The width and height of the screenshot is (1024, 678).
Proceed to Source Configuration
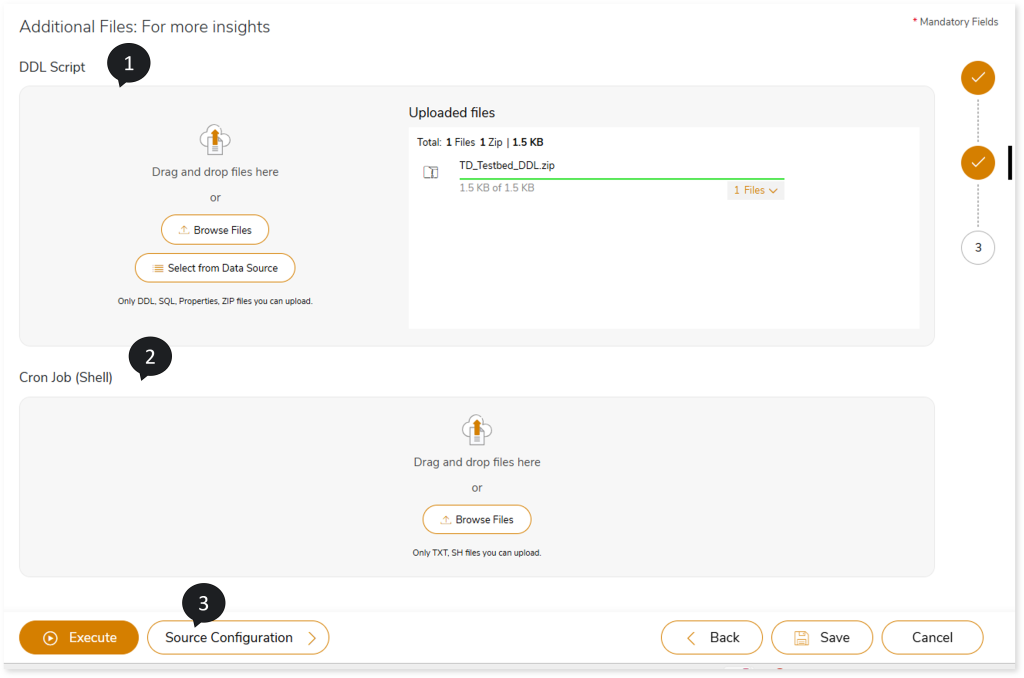[238, 638]
